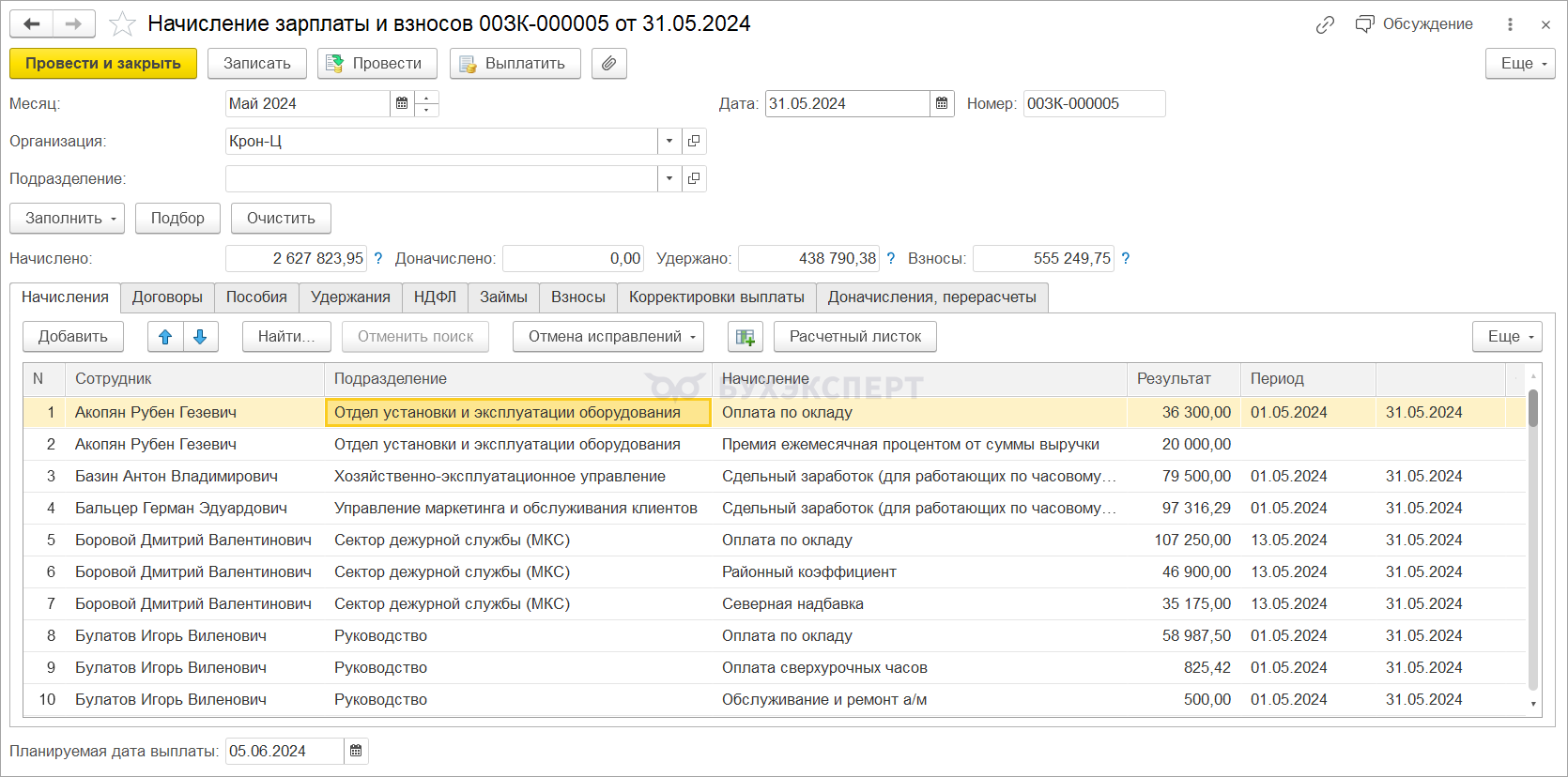Open calendar for planned payment date
This screenshot has height=777, width=1568.
tap(356, 751)
